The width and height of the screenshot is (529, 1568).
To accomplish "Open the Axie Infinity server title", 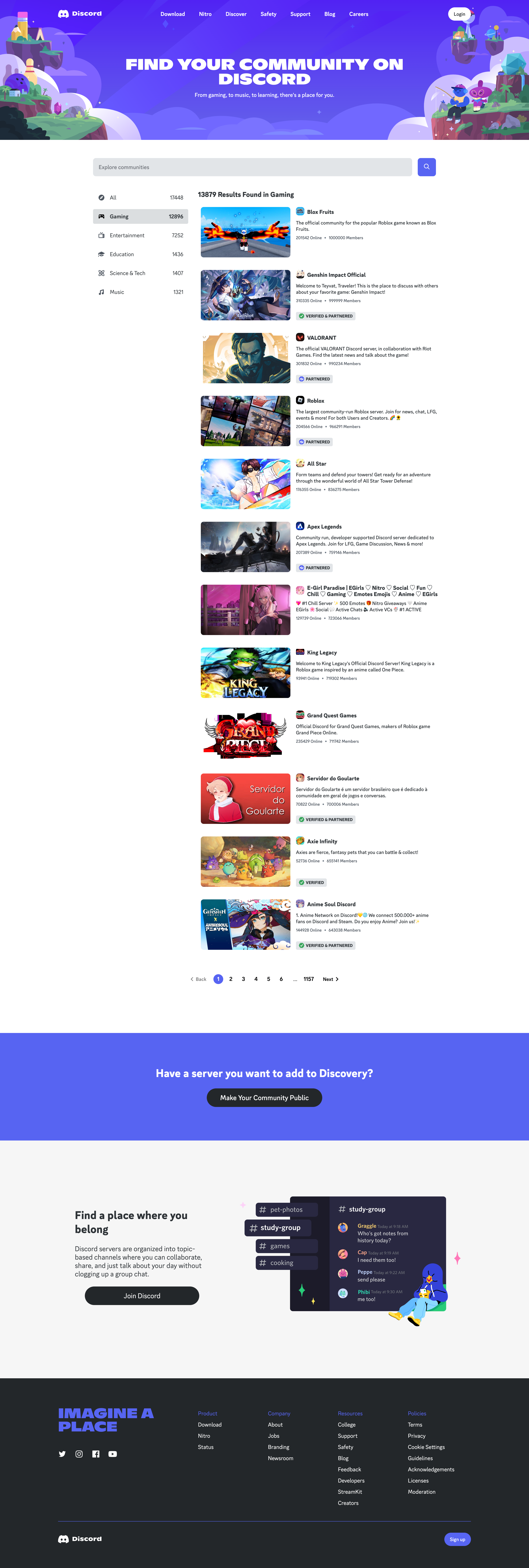I will tap(322, 841).
